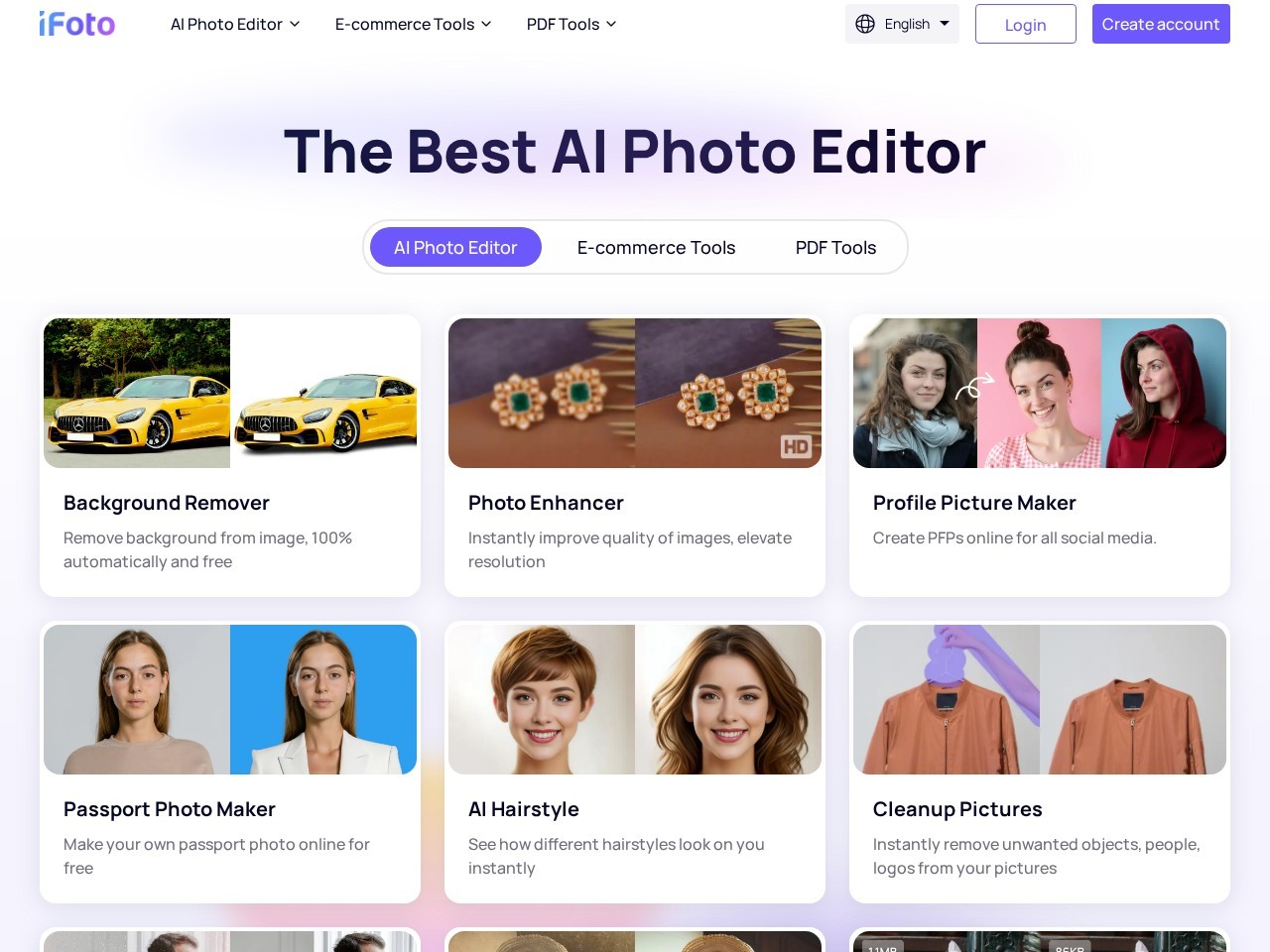Screen dimensions: 1270x952
Task: Open the English language selector
Action: (903, 24)
